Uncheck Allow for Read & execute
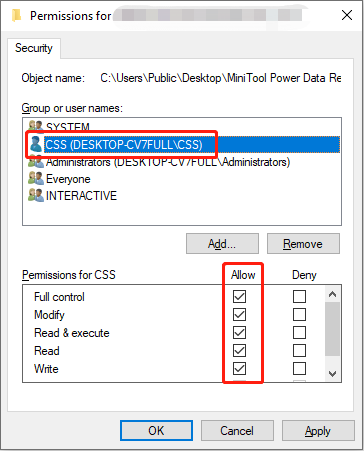 [239, 332]
